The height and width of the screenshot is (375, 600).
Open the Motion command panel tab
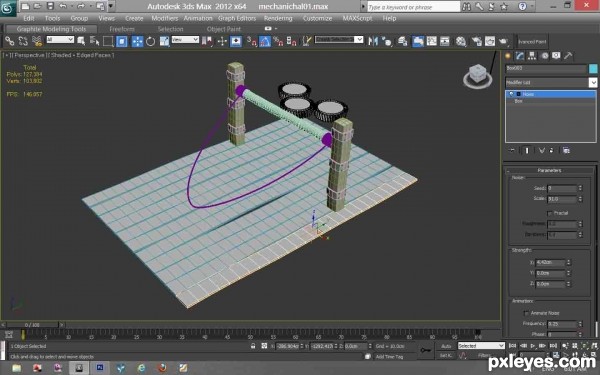click(544, 56)
